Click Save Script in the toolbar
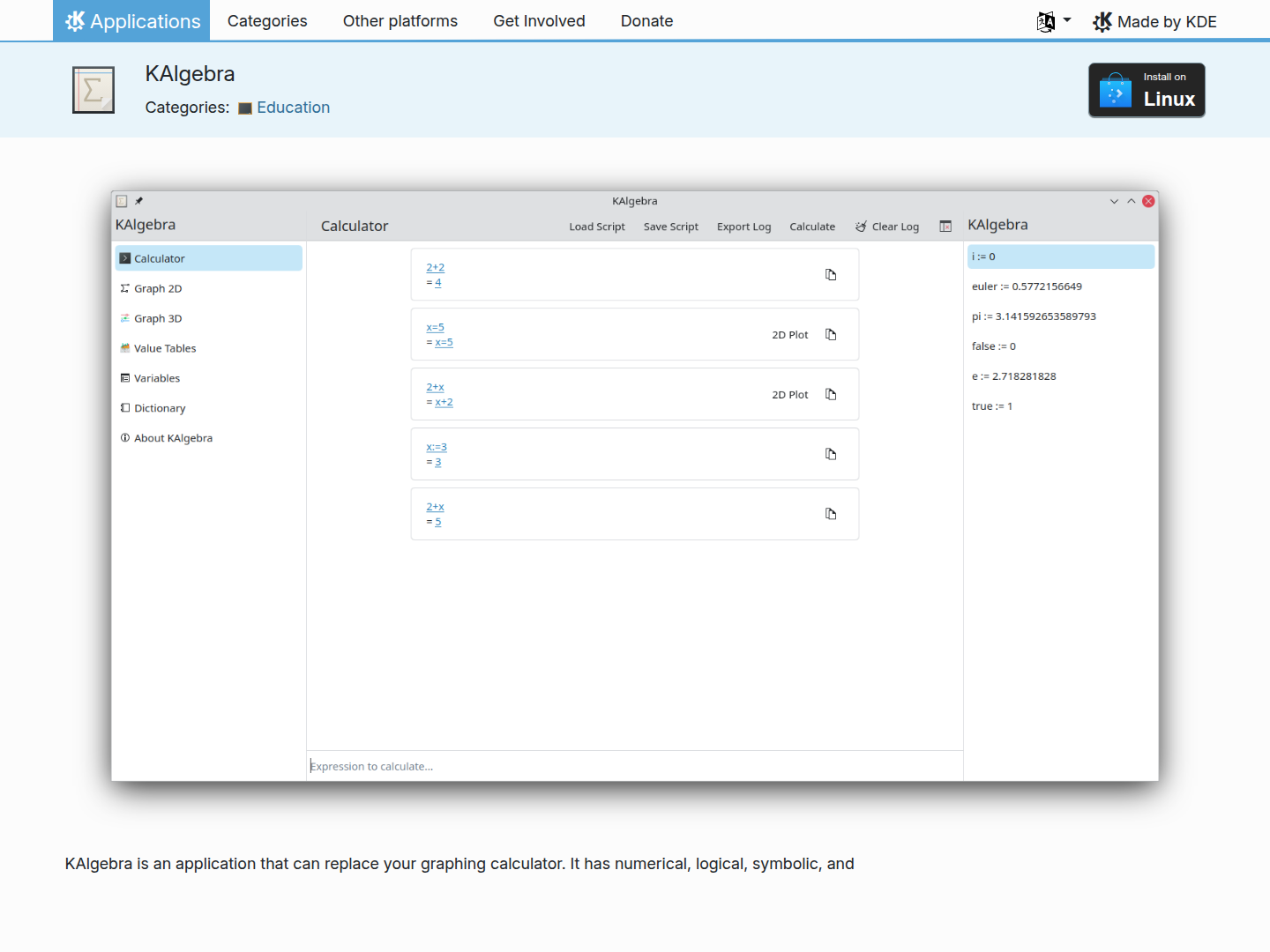The image size is (1270, 952). click(671, 227)
